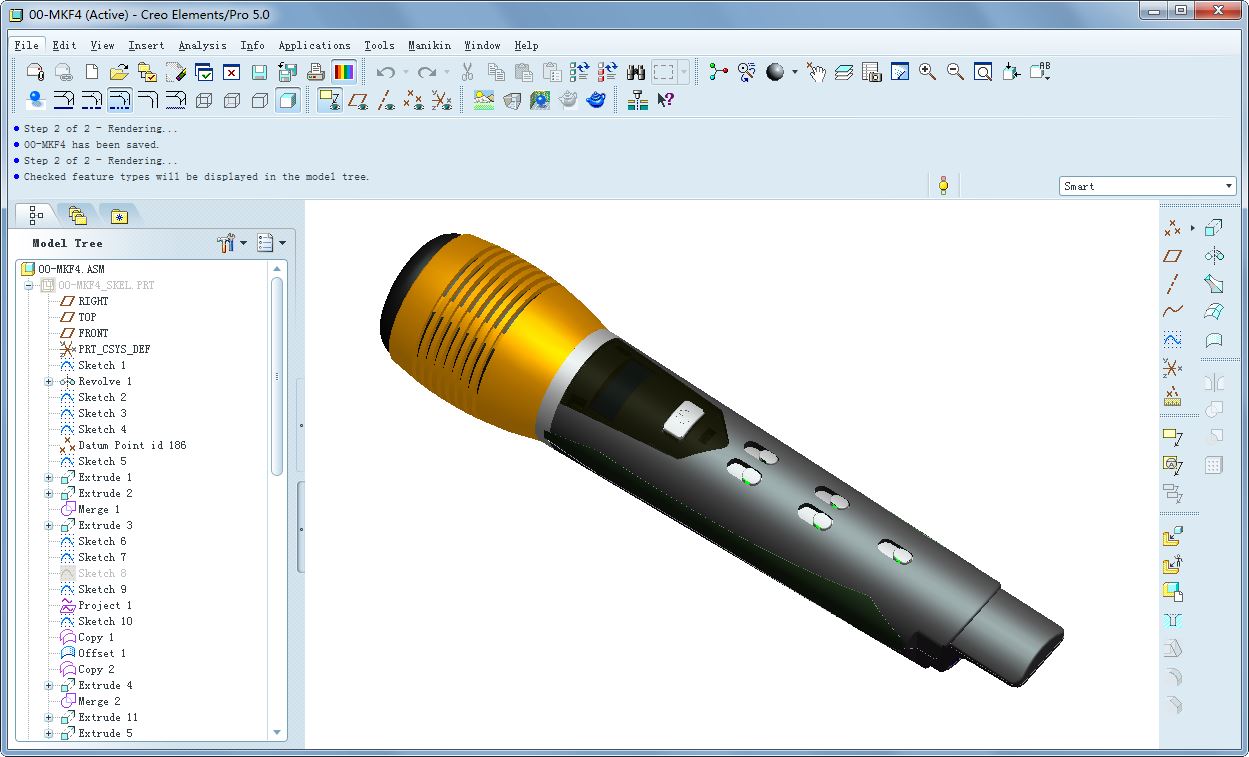Viewport: 1249px width, 757px height.
Task: Click the Zoom In magnifier icon
Action: tap(928, 72)
